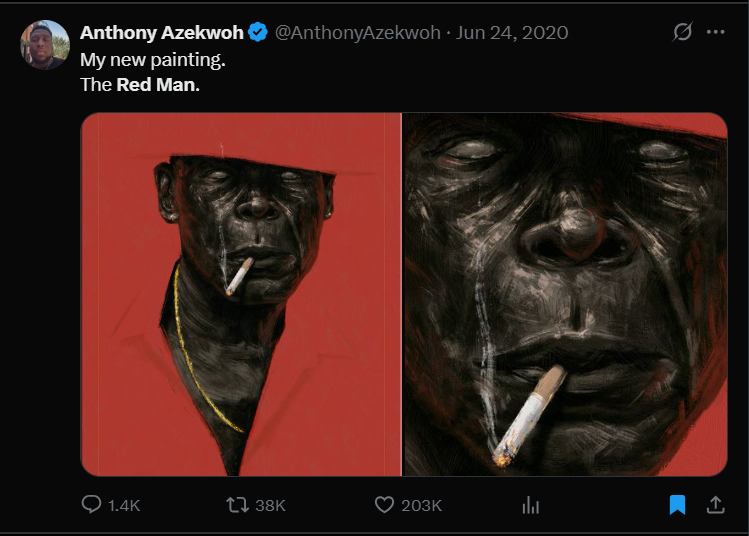This screenshot has height=536, width=749.
Task: Click the reply speech bubble icon
Action: click(x=91, y=504)
